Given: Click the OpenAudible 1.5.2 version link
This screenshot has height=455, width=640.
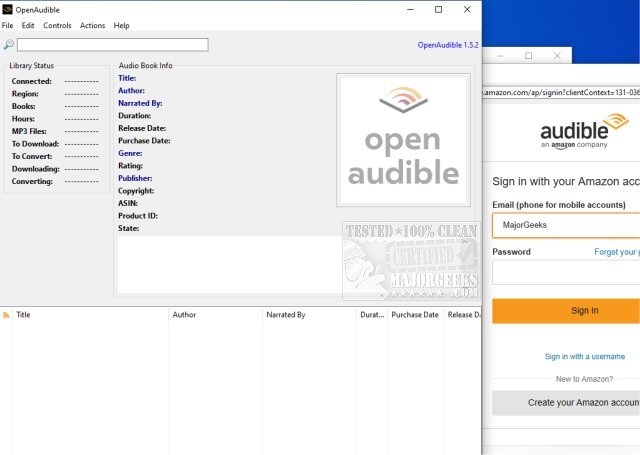Looking at the screenshot, I should click(448, 45).
